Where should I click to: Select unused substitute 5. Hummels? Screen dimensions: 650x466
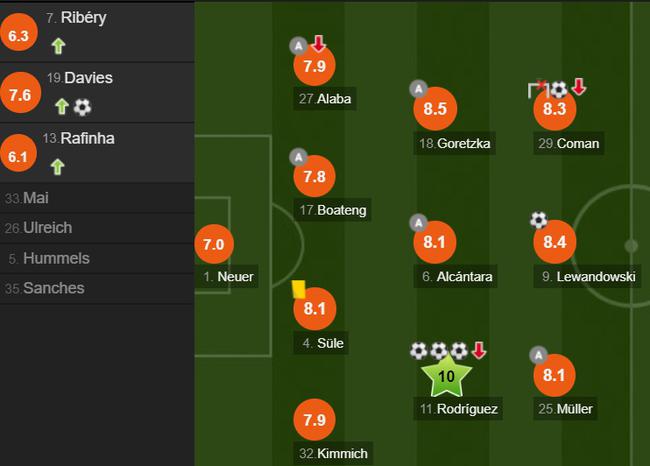click(x=97, y=258)
